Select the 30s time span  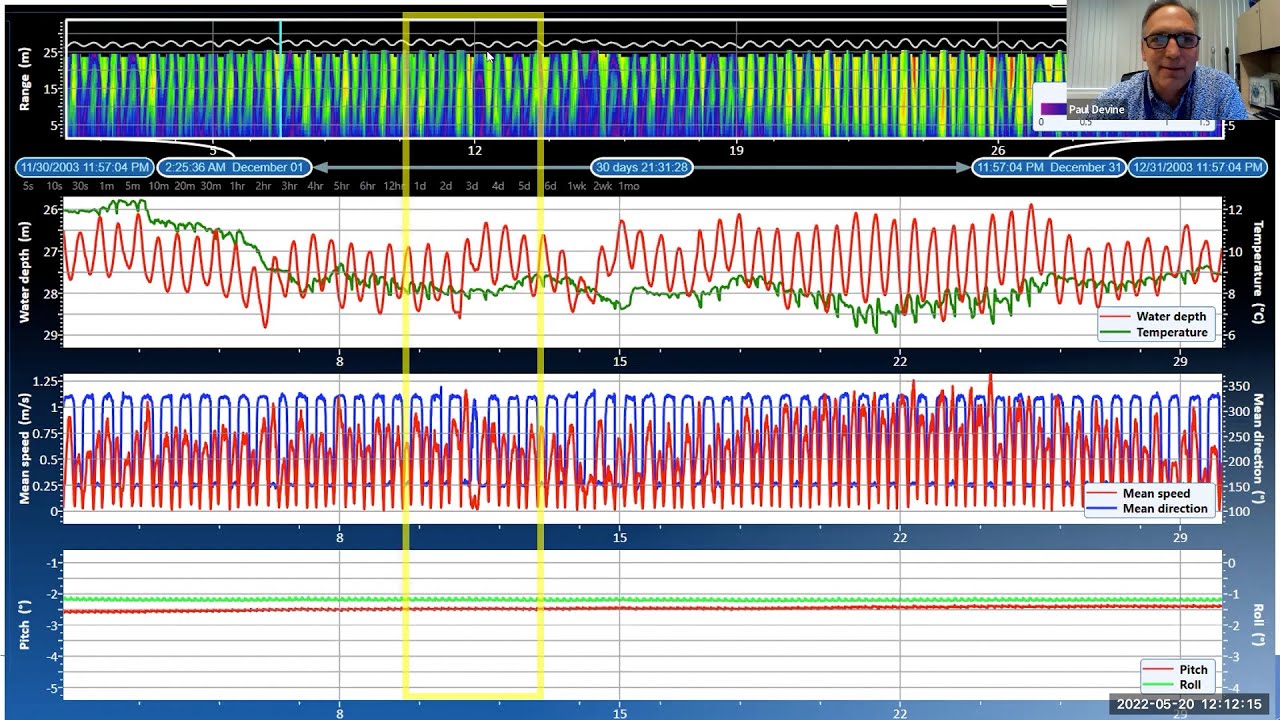pyautogui.click(x=80, y=186)
